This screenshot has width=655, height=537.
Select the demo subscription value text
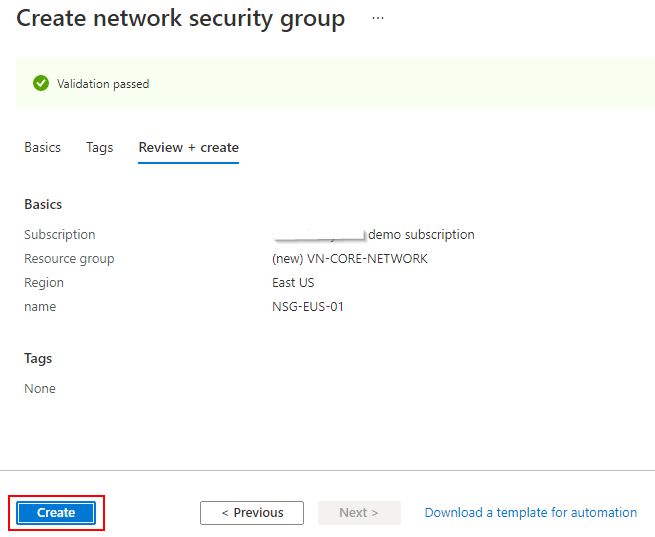[420, 235]
